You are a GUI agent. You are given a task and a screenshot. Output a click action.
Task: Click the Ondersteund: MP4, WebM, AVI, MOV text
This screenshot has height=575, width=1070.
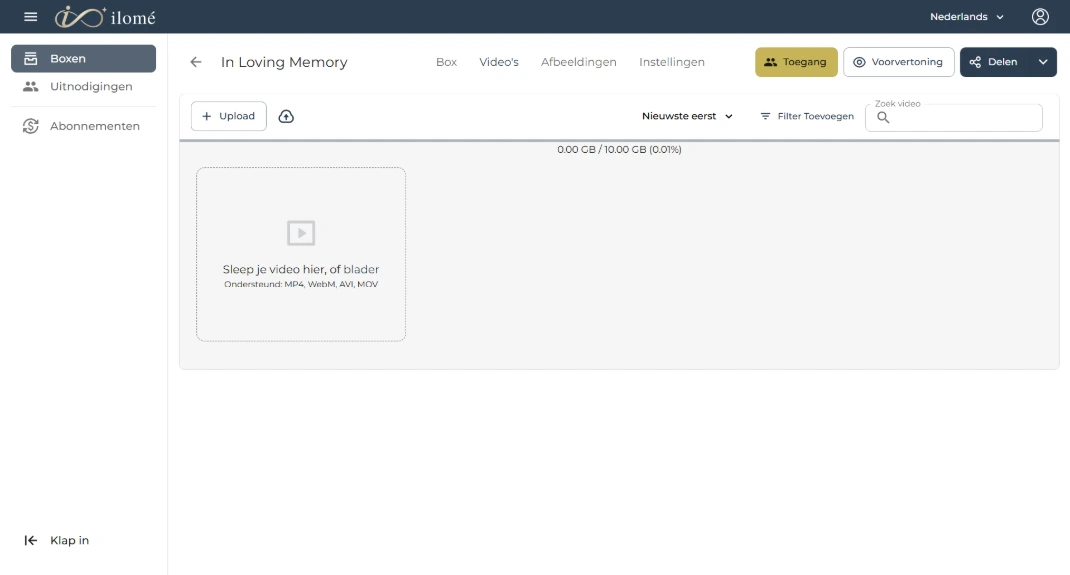301,284
